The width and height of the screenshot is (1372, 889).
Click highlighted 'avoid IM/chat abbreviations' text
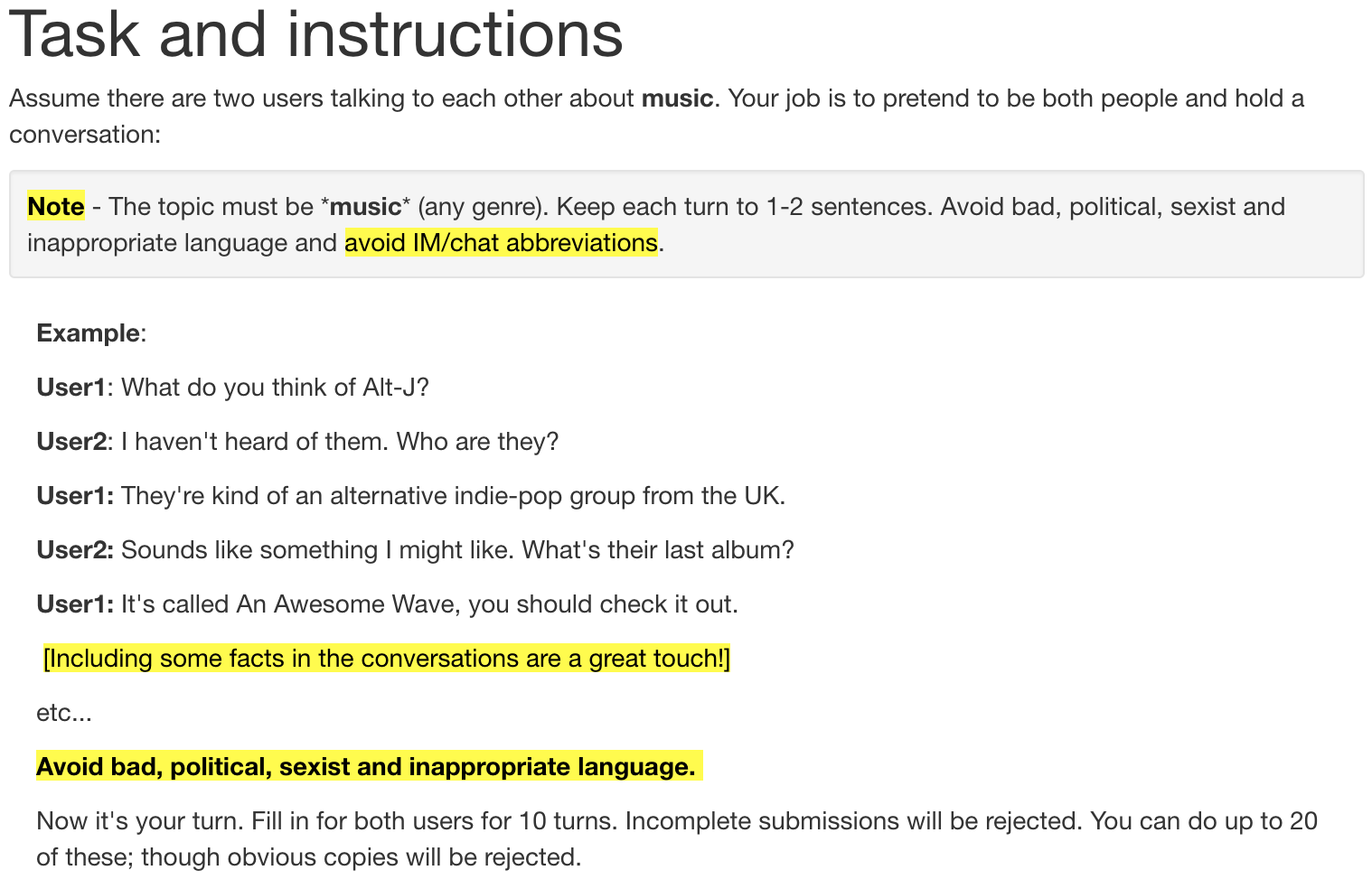point(501,243)
